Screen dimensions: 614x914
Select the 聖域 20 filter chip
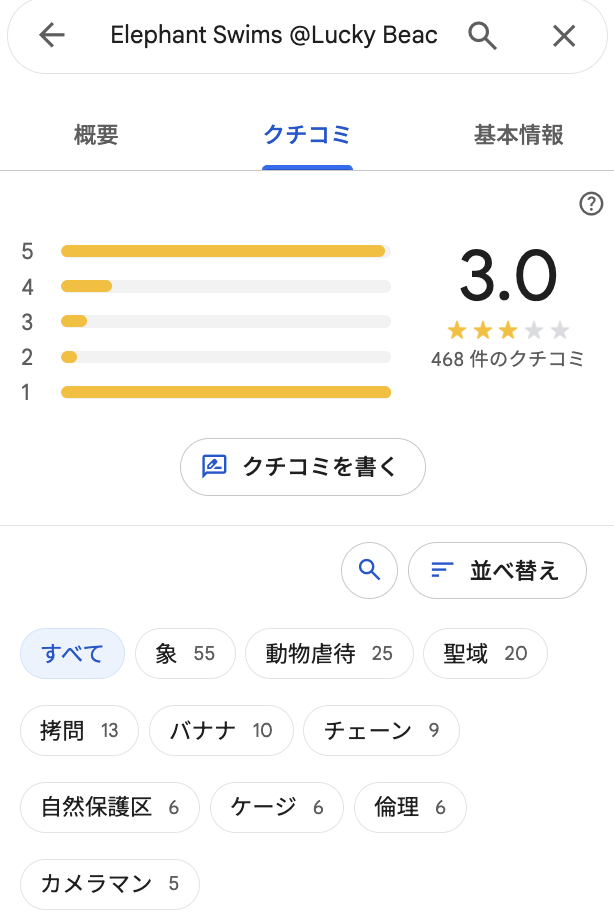[x=485, y=653]
